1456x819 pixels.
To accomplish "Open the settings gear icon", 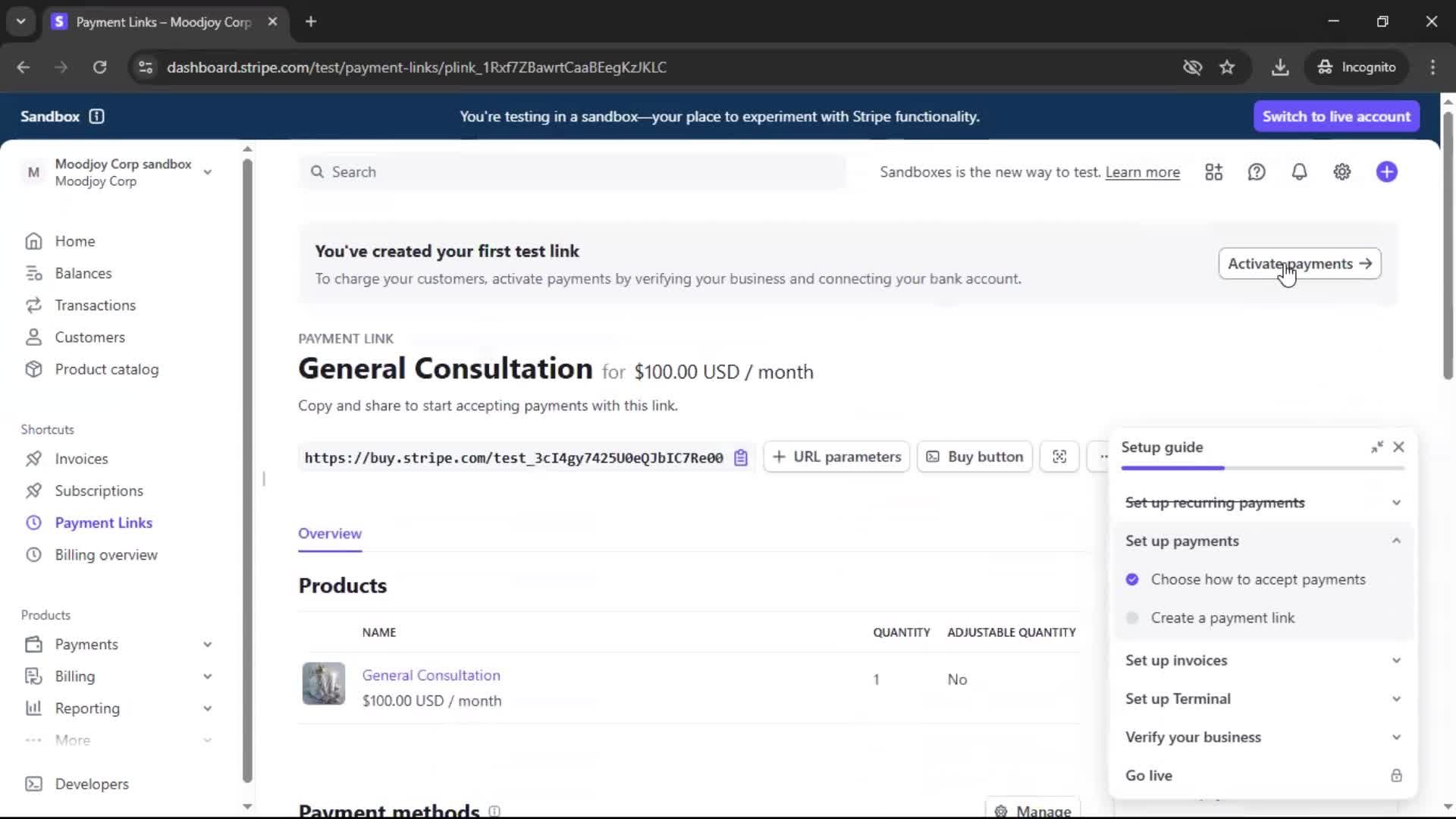I will tap(1341, 172).
